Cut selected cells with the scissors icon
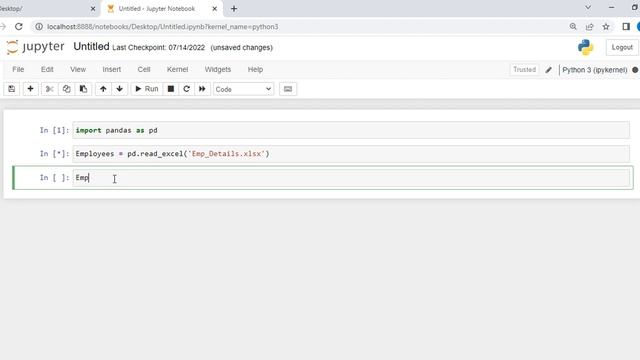Image resolution: width=640 pixels, height=360 pixels. click(49, 89)
